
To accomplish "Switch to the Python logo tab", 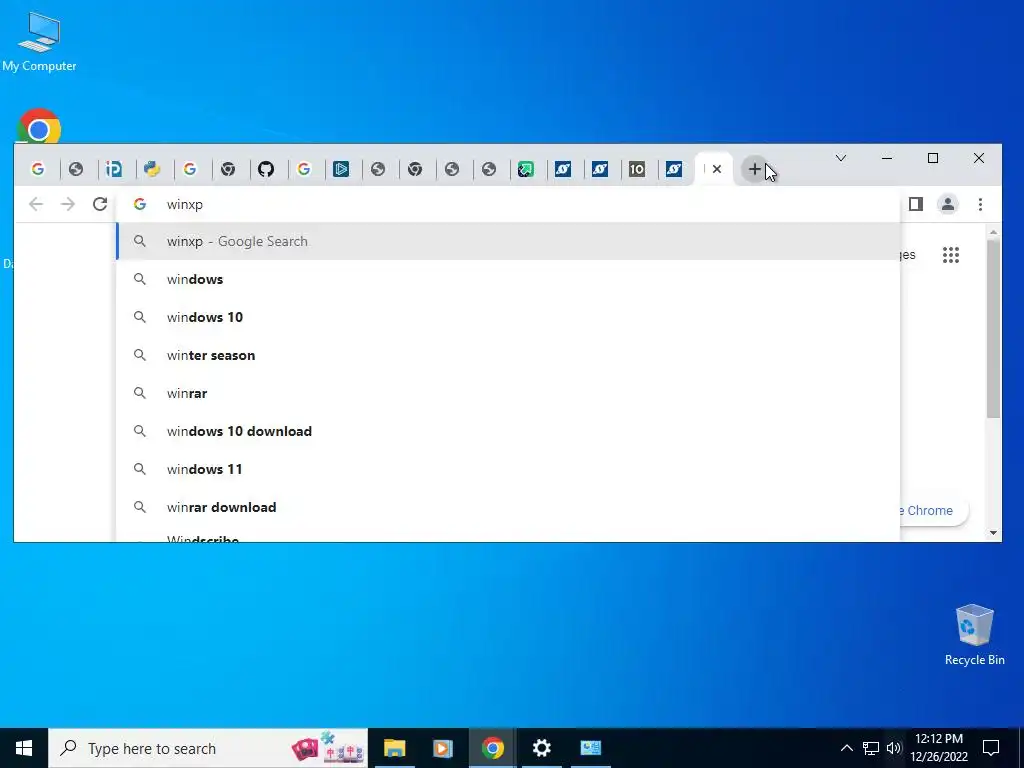I will point(152,170).
